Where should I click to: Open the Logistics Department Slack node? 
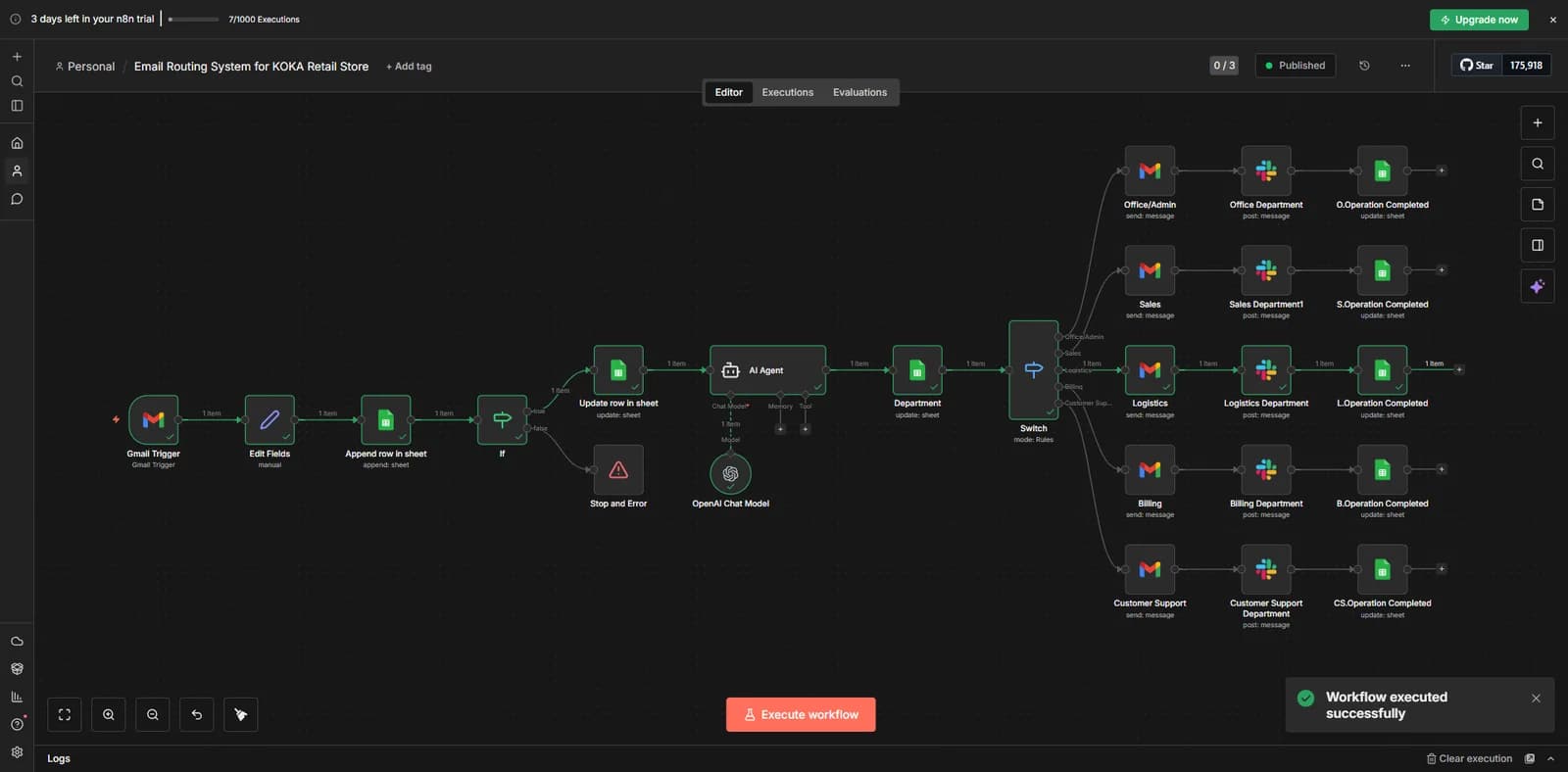click(1266, 369)
